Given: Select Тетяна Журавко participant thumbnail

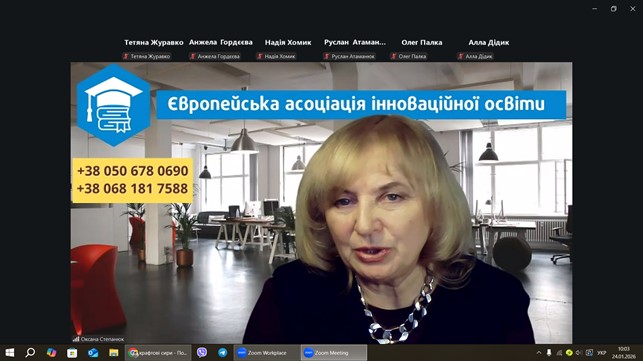Looking at the screenshot, I should [x=154, y=49].
